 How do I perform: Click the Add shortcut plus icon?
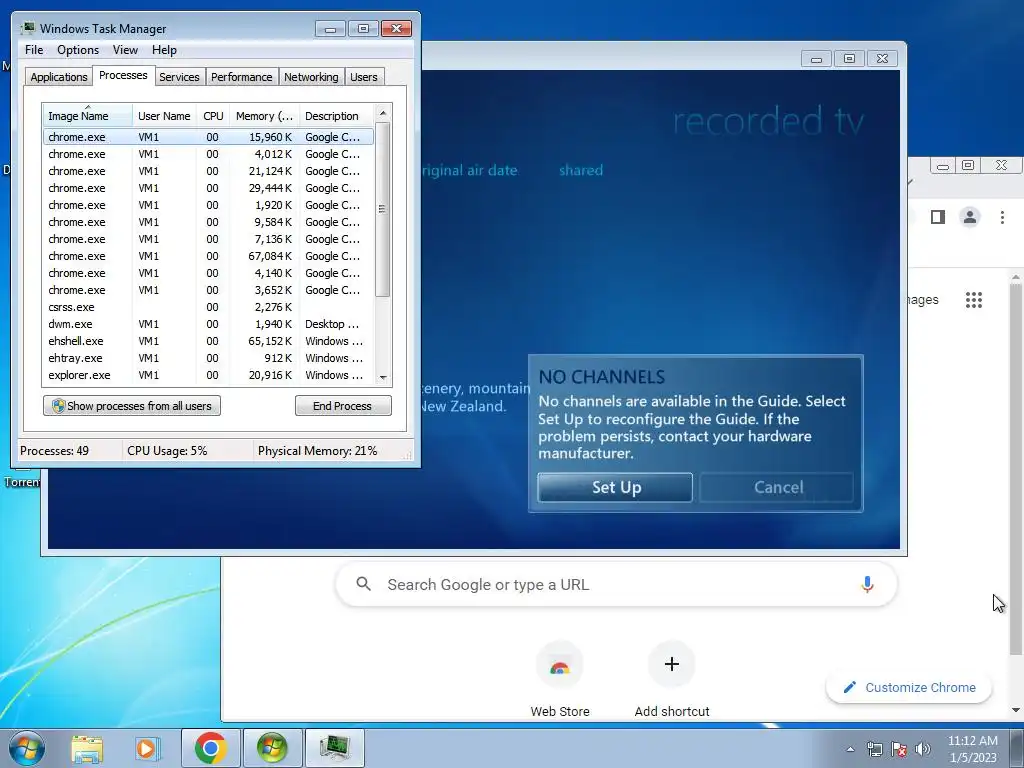671,664
